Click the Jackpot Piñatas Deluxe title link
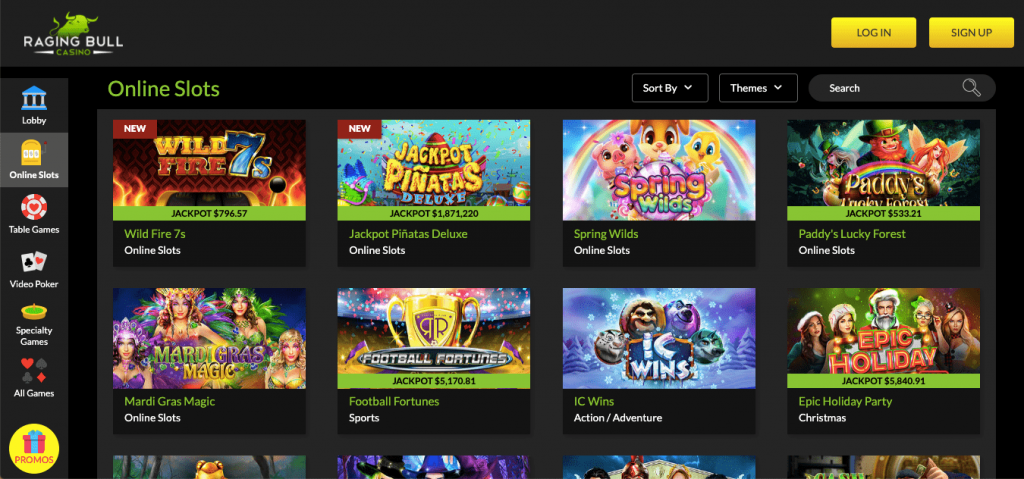 tap(408, 233)
